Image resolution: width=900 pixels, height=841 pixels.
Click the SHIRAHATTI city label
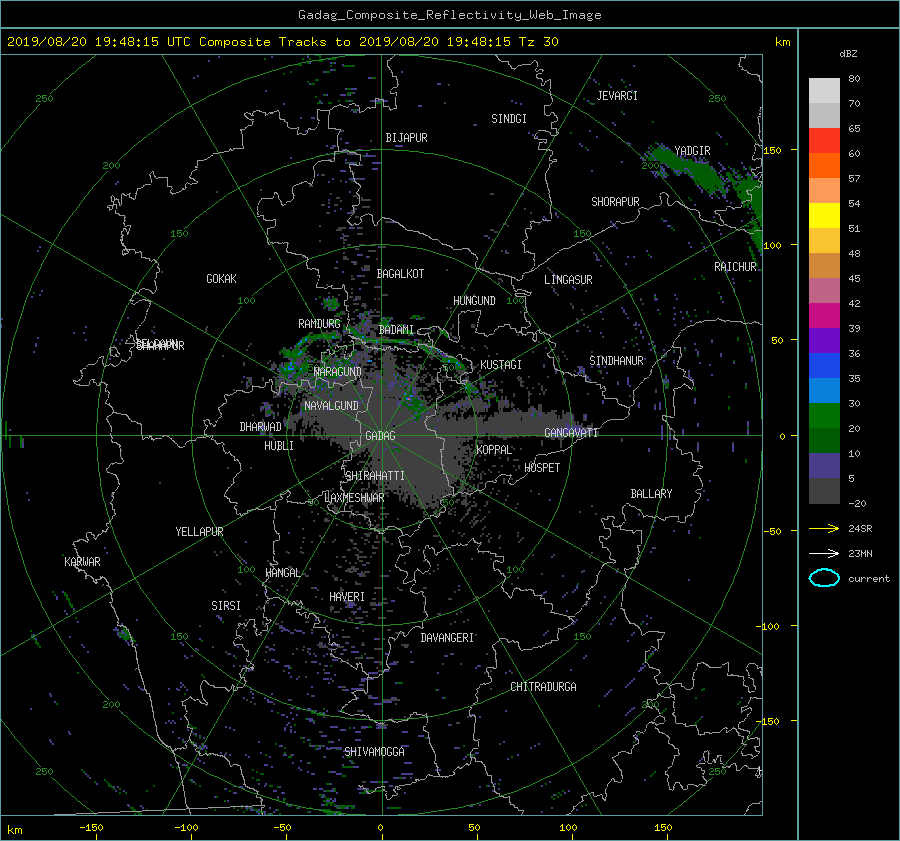(x=375, y=476)
